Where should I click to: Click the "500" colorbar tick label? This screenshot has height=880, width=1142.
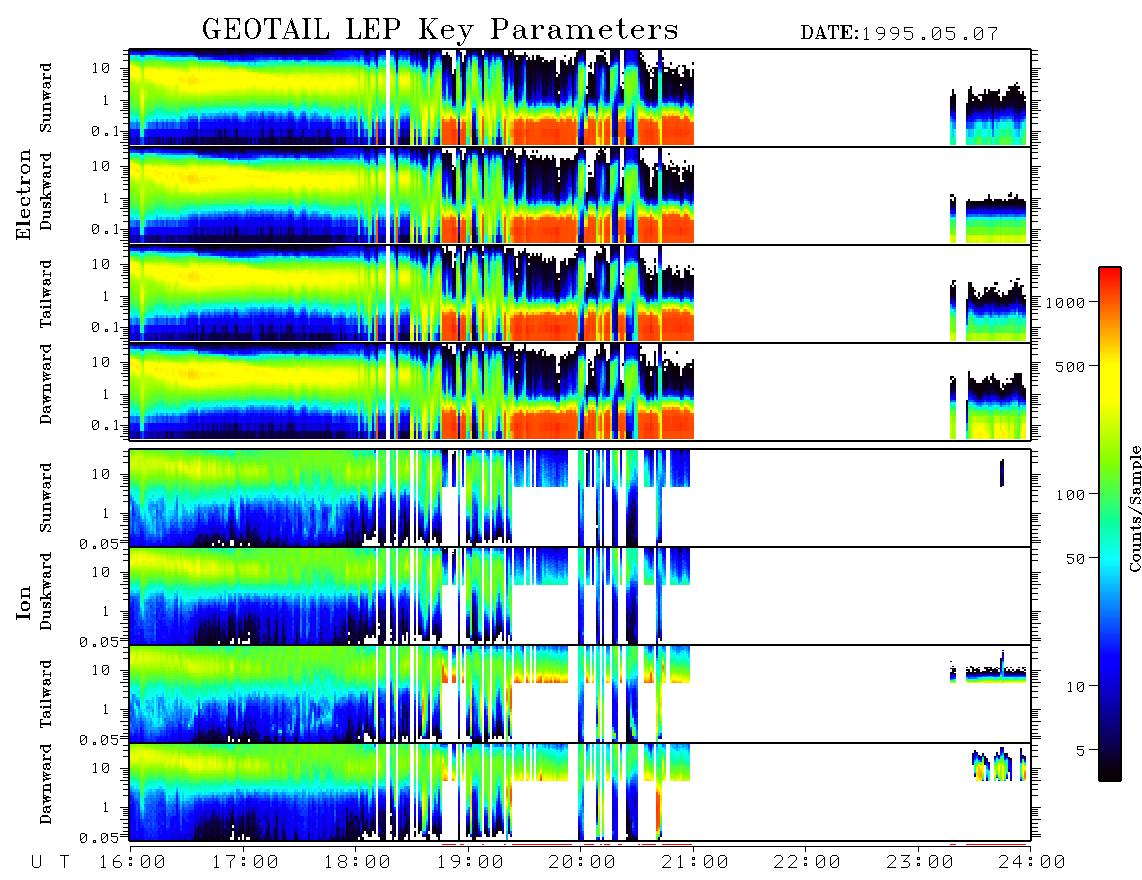1070,366
